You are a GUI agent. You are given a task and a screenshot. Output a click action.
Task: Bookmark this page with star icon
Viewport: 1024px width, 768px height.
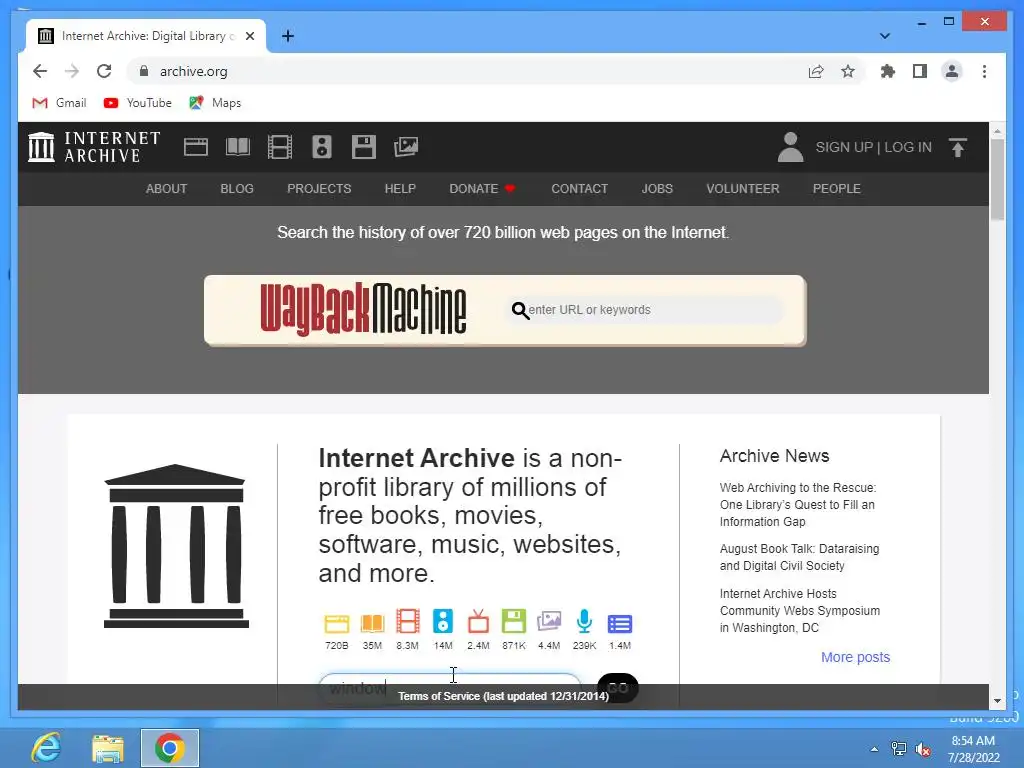pyautogui.click(x=848, y=71)
